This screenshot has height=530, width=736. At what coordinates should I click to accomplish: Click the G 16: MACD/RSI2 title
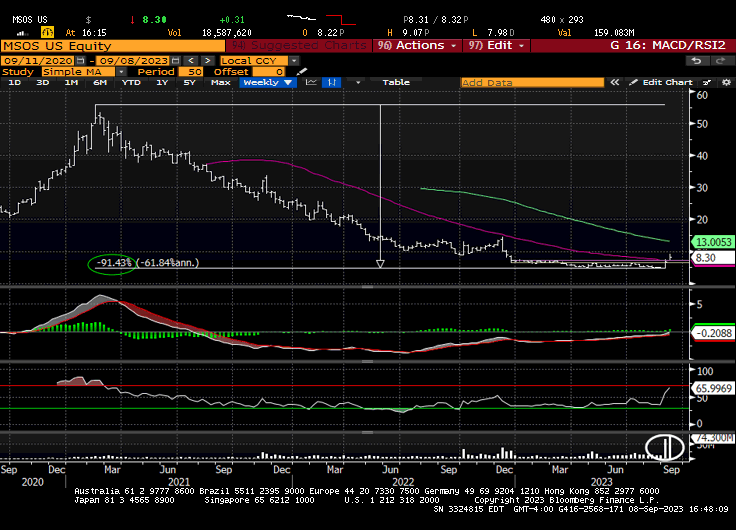coord(667,46)
